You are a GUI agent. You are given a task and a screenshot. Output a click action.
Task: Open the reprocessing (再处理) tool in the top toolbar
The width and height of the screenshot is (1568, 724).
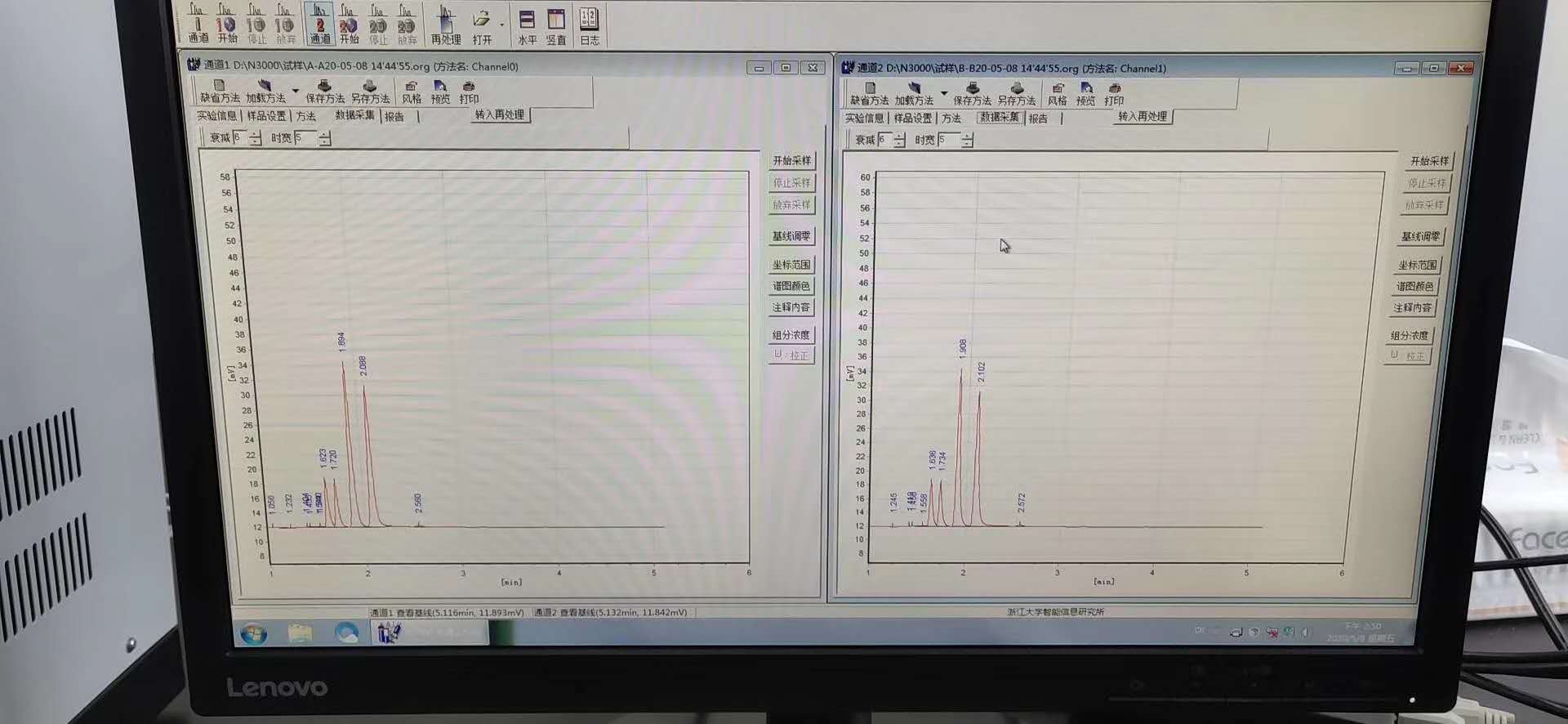coord(446,24)
